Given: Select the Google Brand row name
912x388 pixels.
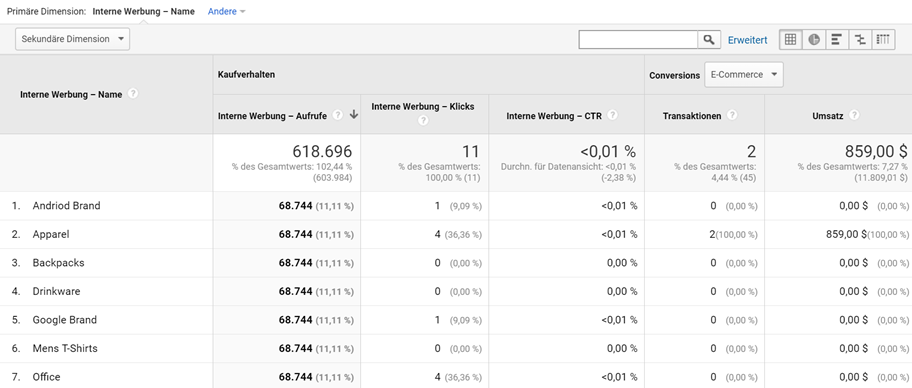Looking at the screenshot, I should click(x=65, y=319).
